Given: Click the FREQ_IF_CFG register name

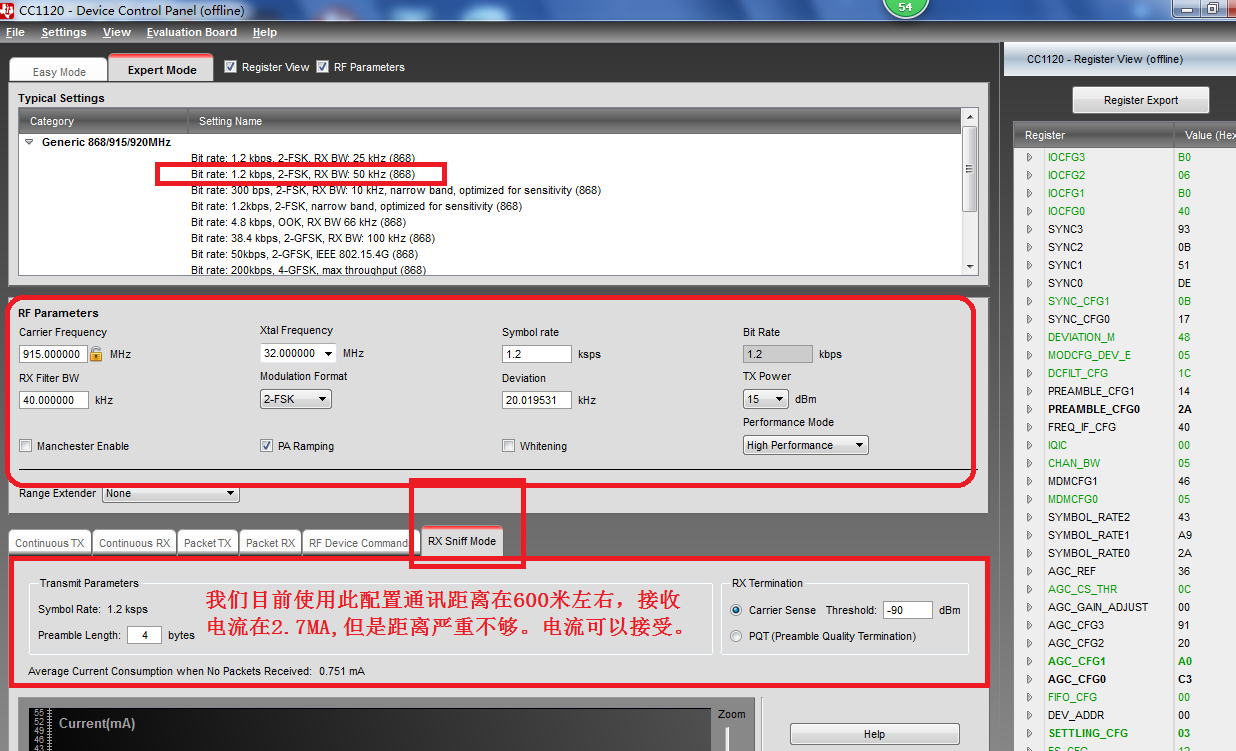Looking at the screenshot, I should (1083, 427).
